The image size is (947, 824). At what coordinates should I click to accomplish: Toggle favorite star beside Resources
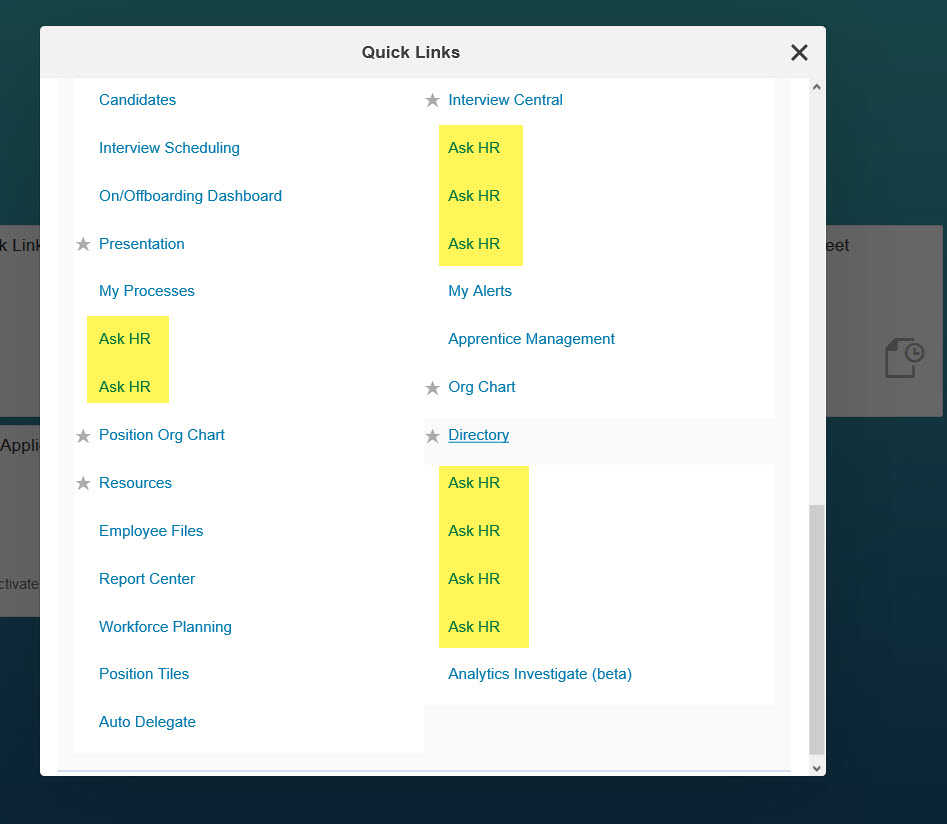click(x=83, y=483)
